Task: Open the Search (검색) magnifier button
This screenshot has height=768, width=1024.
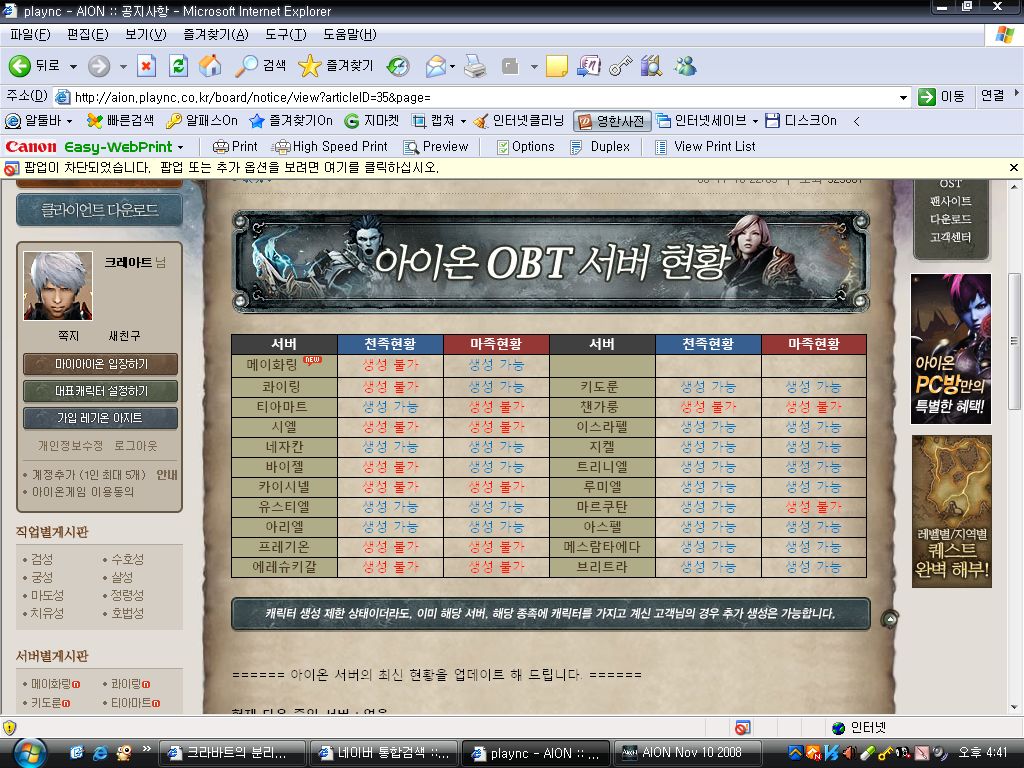Action: (261, 65)
